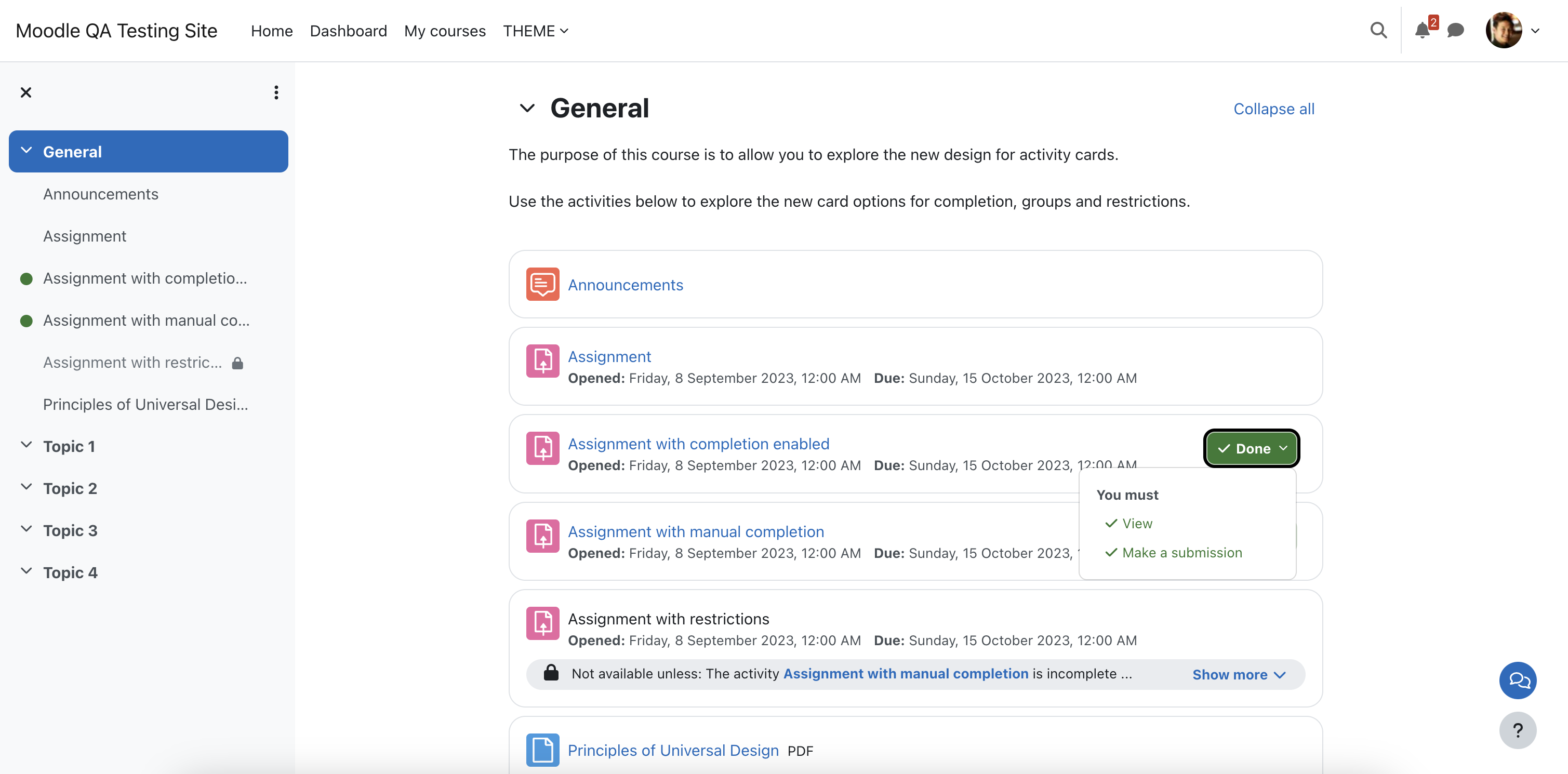Open course index options kebab menu

coord(276,92)
